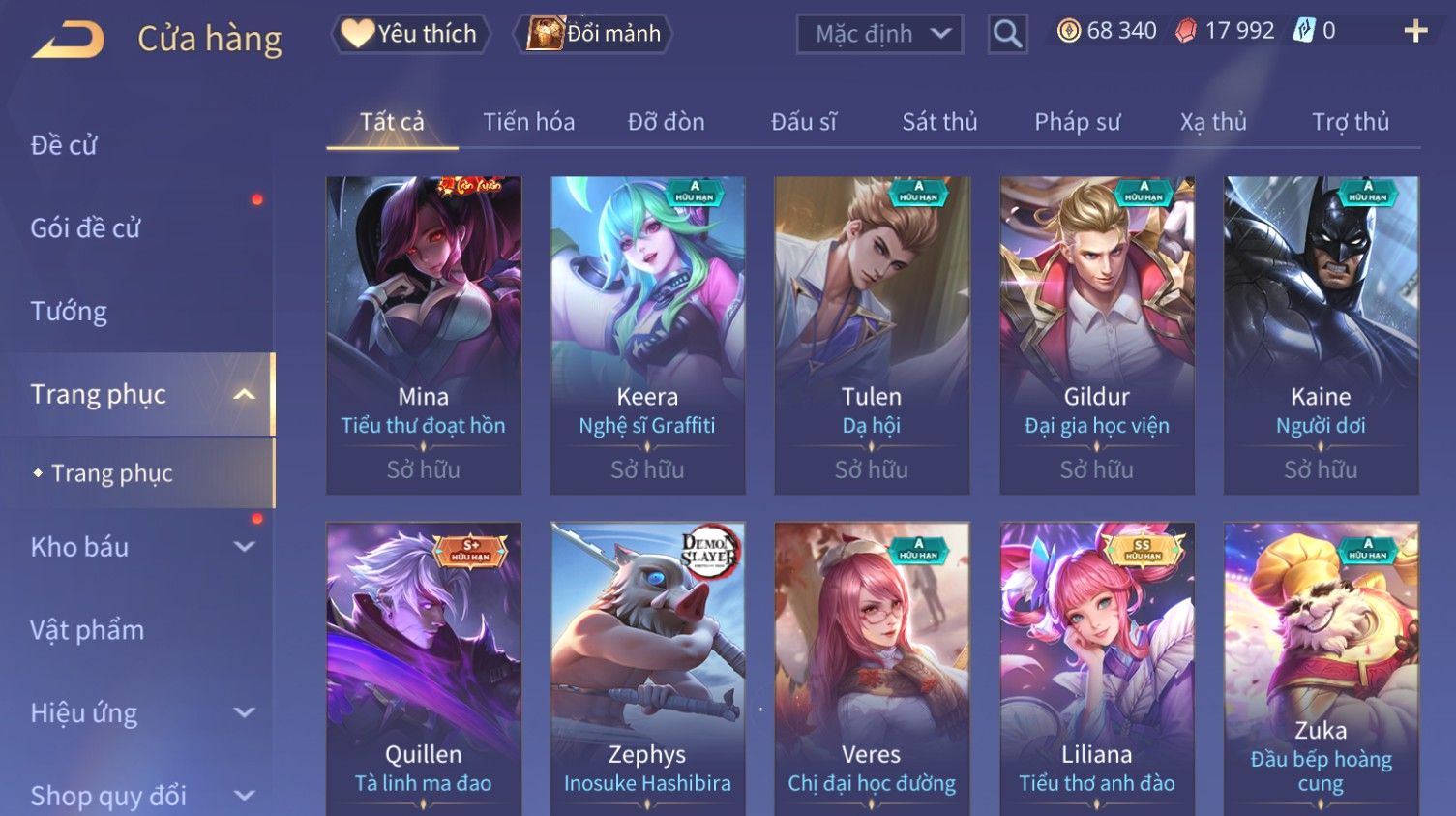This screenshot has width=1456, height=816.
Task: Click the heart icon for Yêu thích
Action: pyautogui.click(x=357, y=34)
